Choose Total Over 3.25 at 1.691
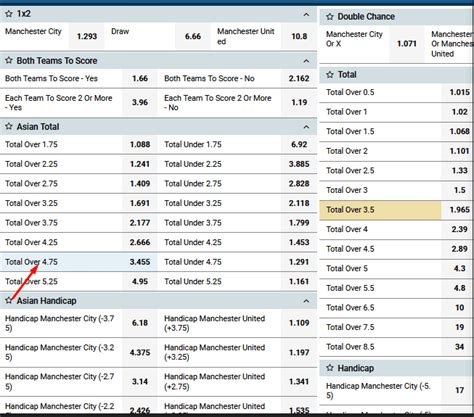Screen dimensions: 474x417 [x=140, y=203]
